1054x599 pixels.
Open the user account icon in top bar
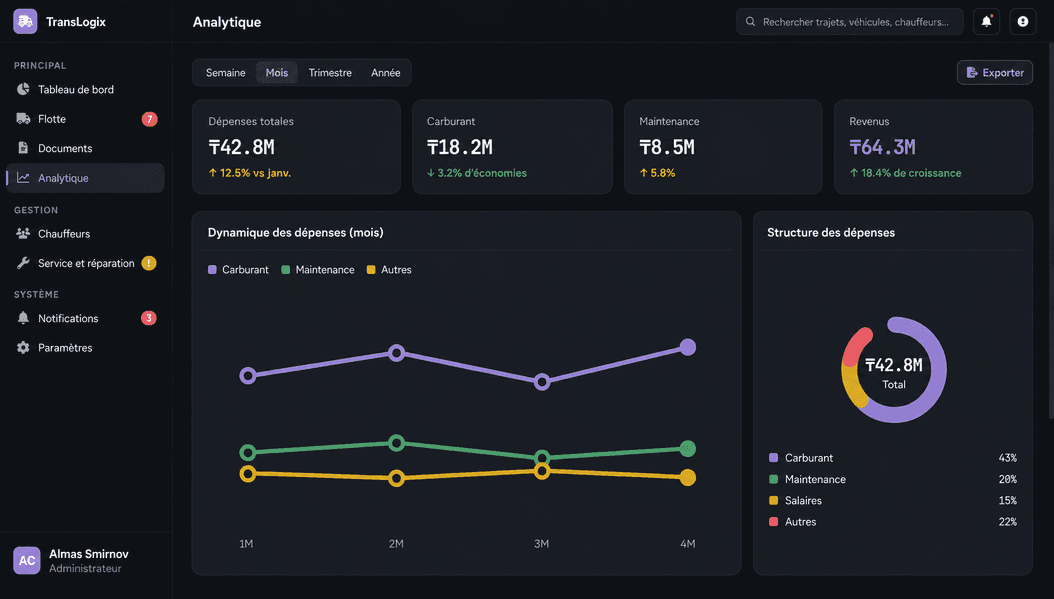pos(1022,22)
